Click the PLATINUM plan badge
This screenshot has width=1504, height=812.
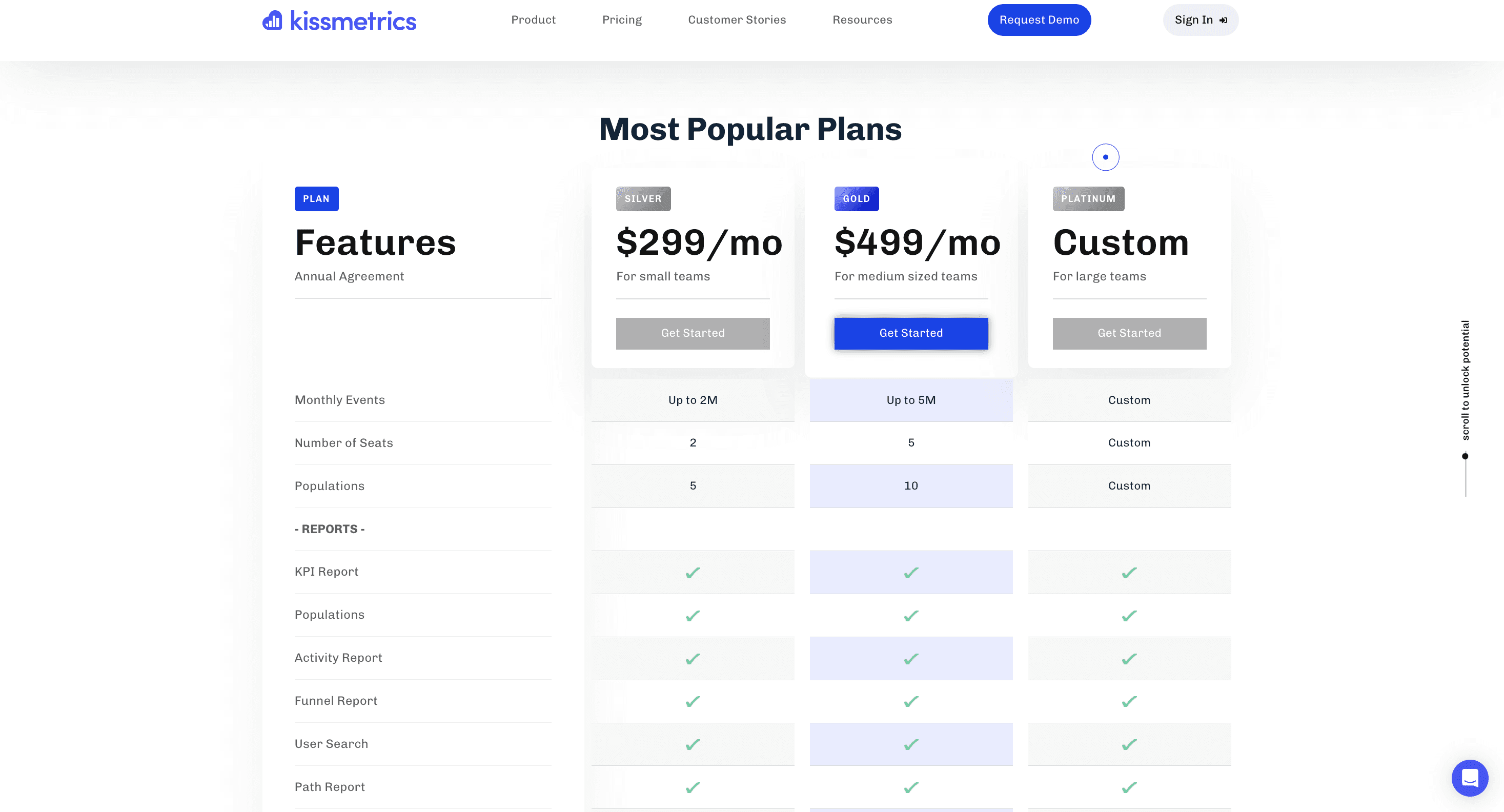(x=1088, y=198)
